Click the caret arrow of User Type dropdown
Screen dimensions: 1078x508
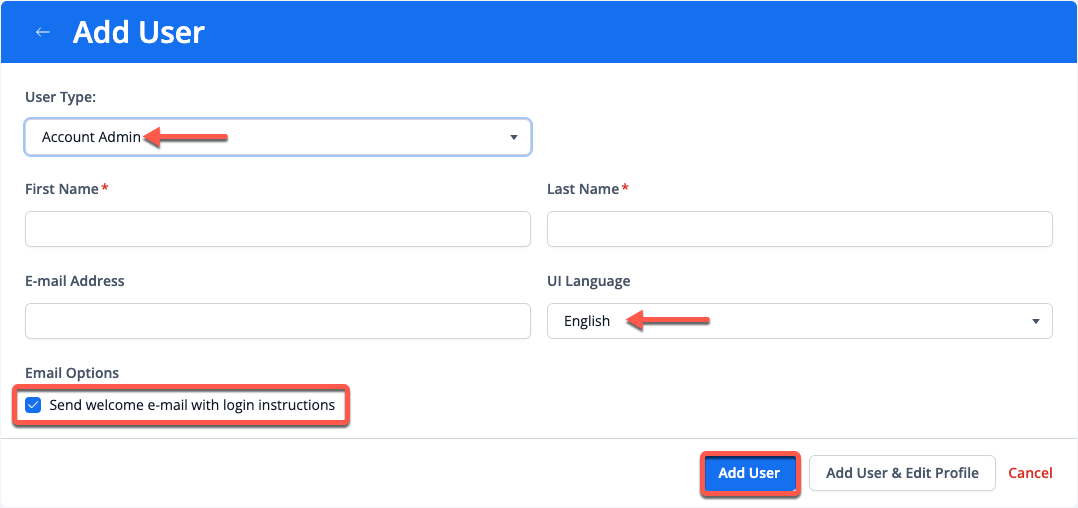513,137
